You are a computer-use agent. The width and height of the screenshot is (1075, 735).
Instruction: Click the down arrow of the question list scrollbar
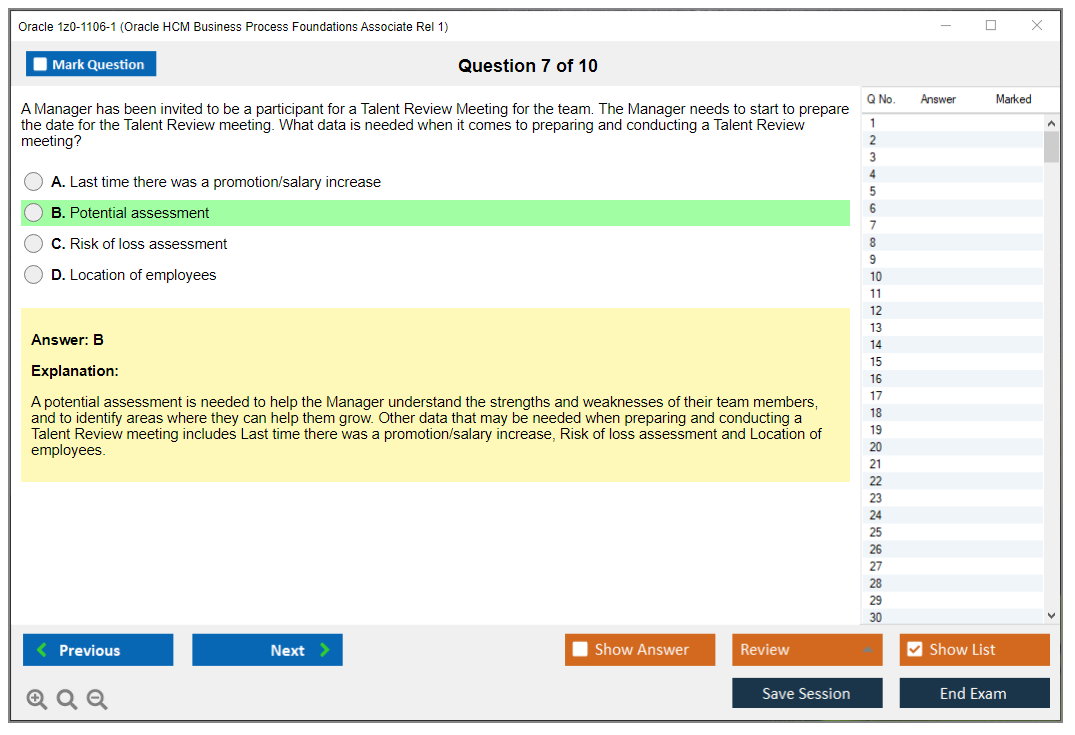click(1051, 614)
